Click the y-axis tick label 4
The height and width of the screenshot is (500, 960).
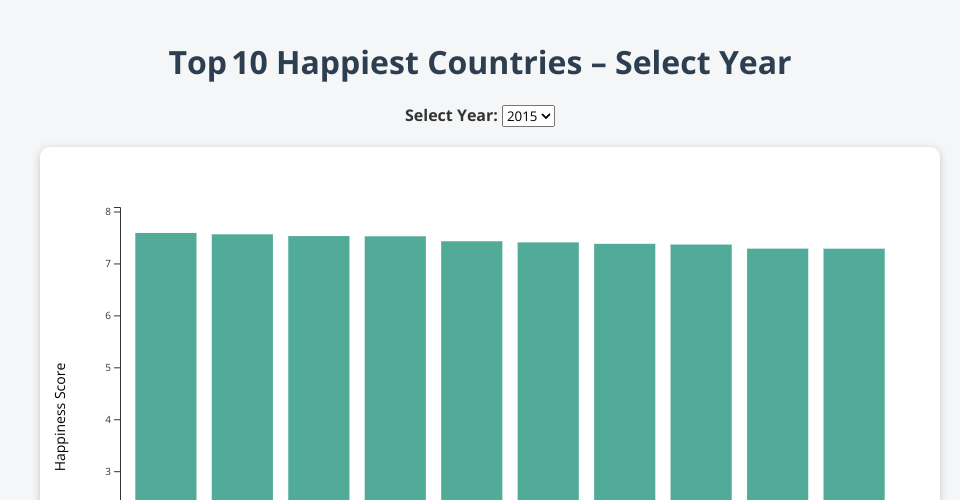[x=107, y=420]
